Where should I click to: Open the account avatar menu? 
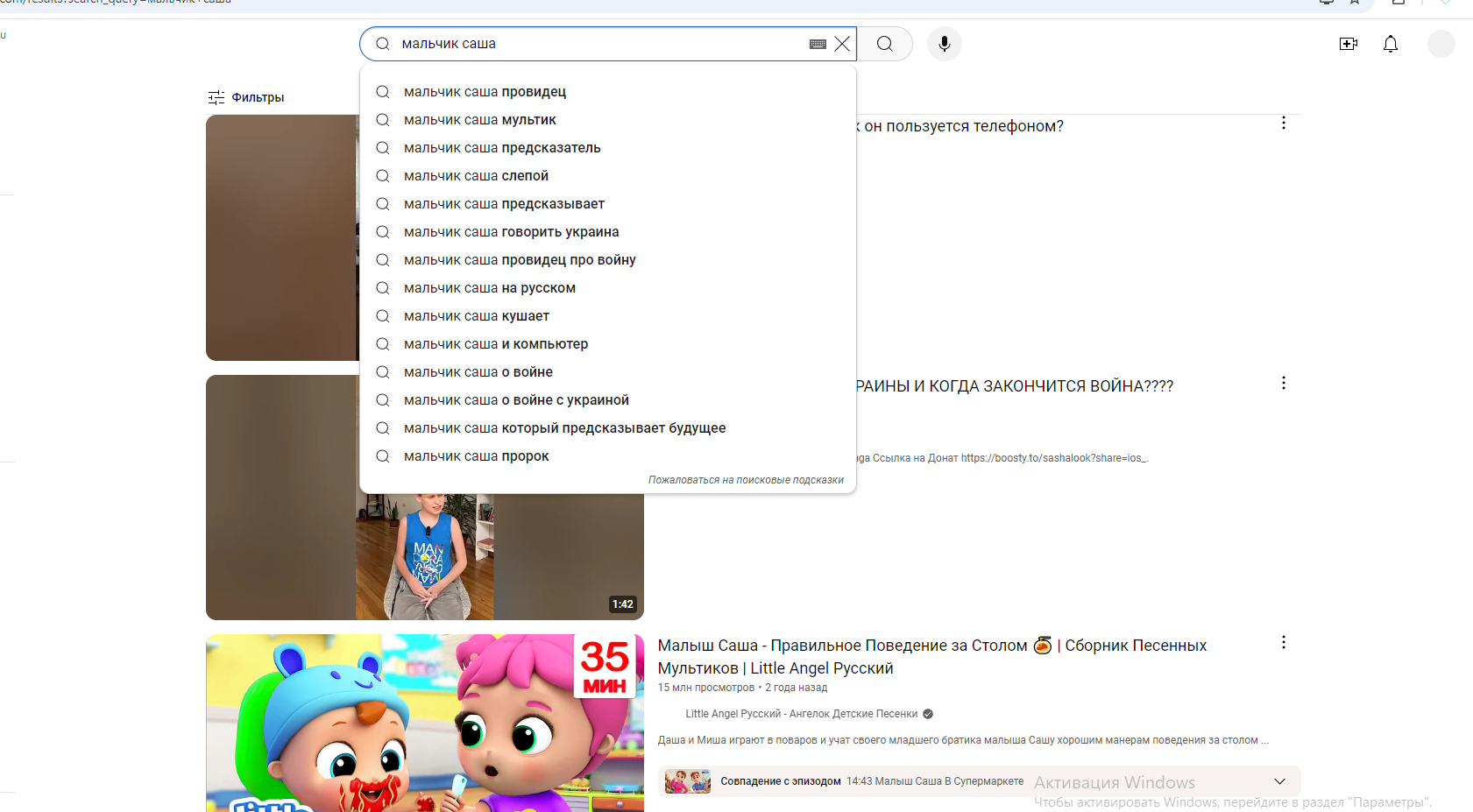[1441, 44]
